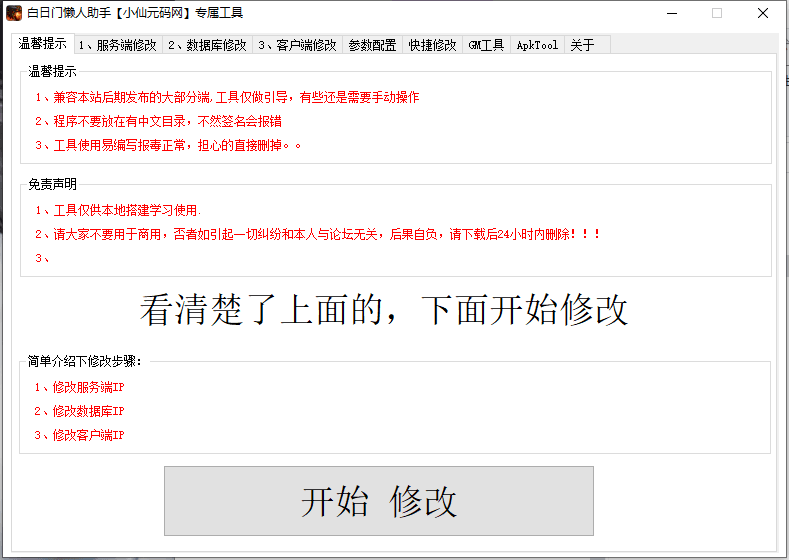Click the window title 白日门懒人助手 text
Image resolution: width=789 pixels, height=560 pixels.
point(135,13)
